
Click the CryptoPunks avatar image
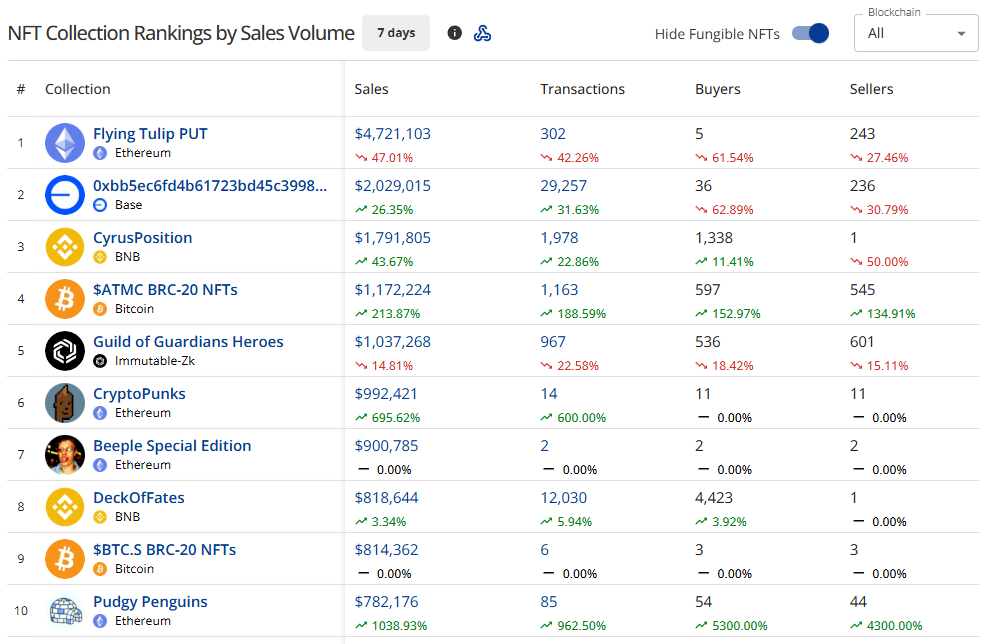(65, 403)
